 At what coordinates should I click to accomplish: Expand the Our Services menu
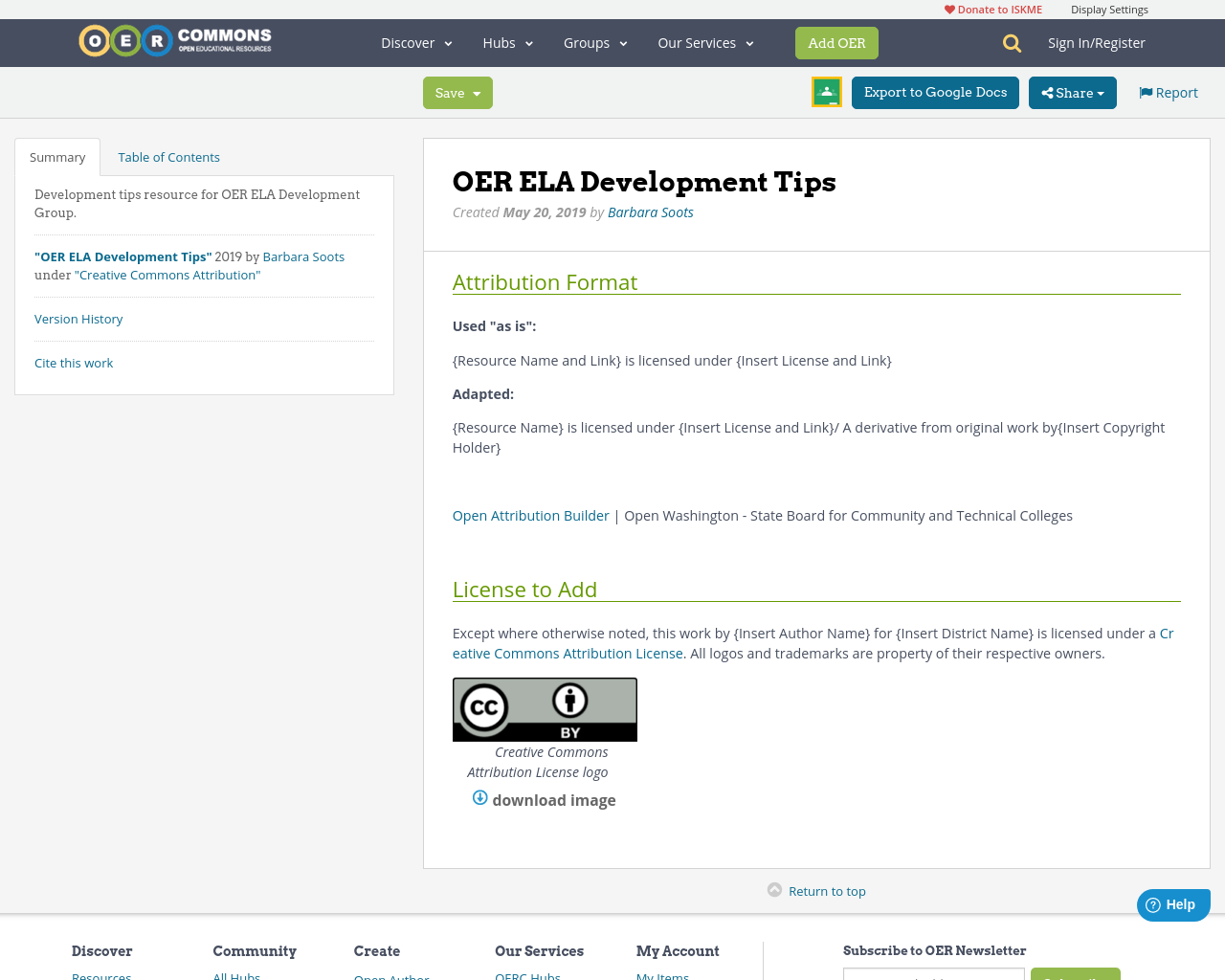(705, 43)
